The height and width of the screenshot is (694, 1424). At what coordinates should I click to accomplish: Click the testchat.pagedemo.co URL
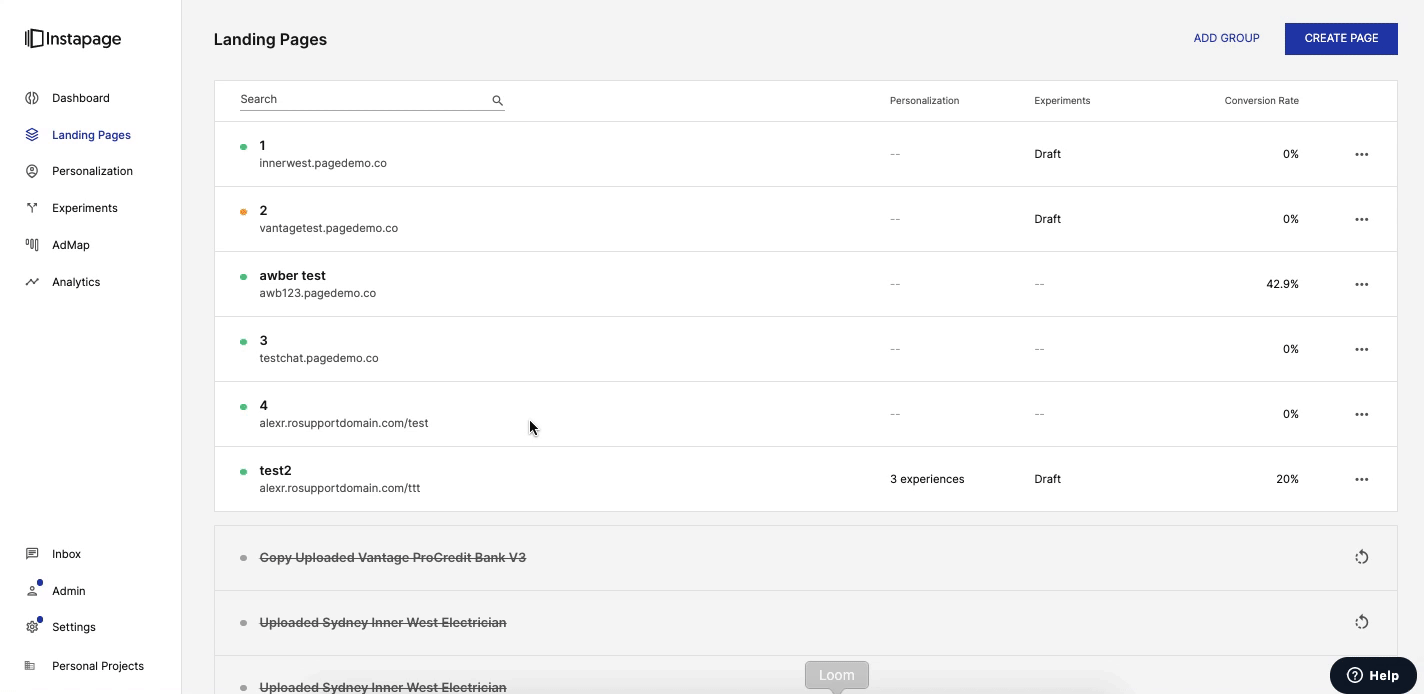[319, 358]
